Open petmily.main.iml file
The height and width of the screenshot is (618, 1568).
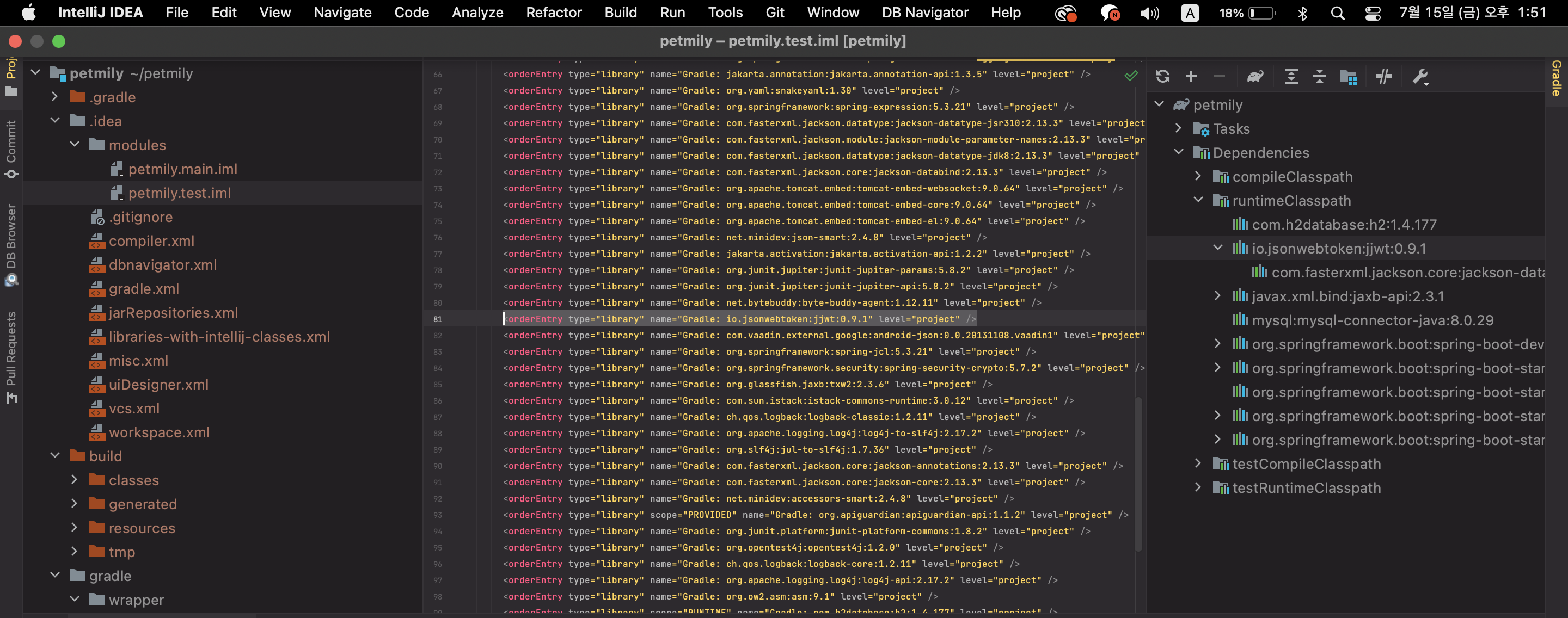point(182,169)
